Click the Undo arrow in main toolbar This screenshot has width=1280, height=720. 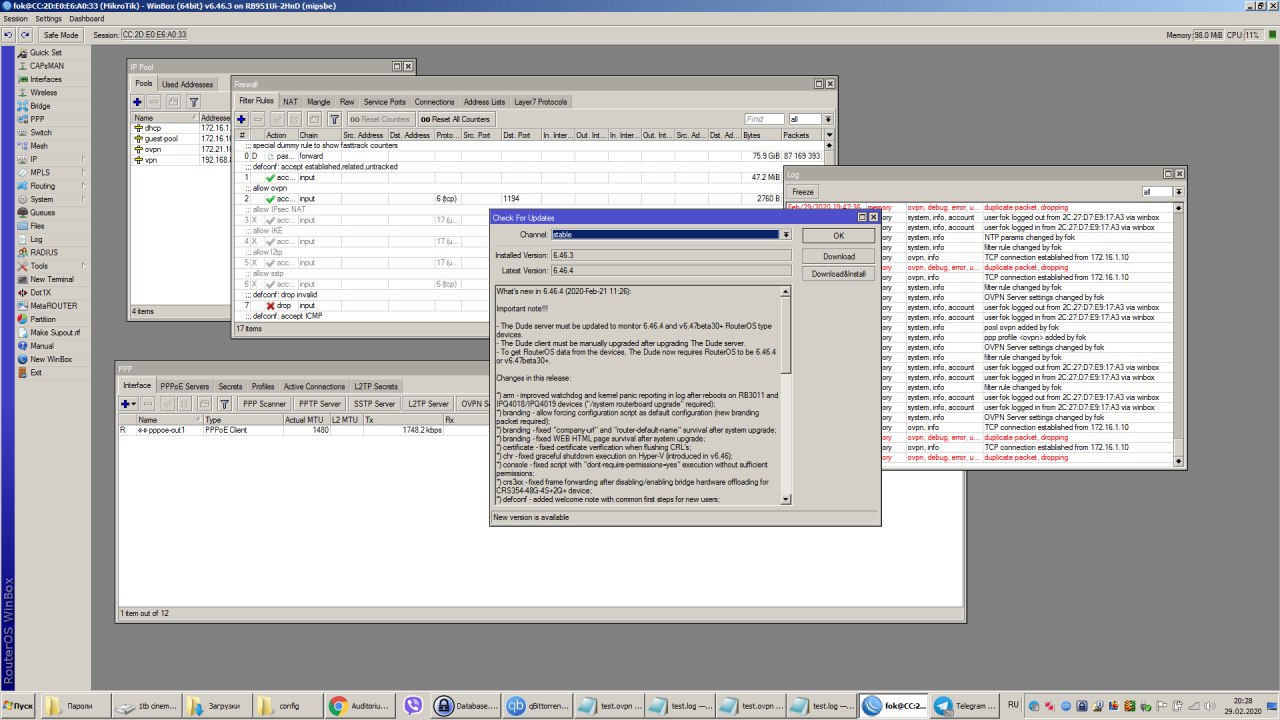click(9, 35)
